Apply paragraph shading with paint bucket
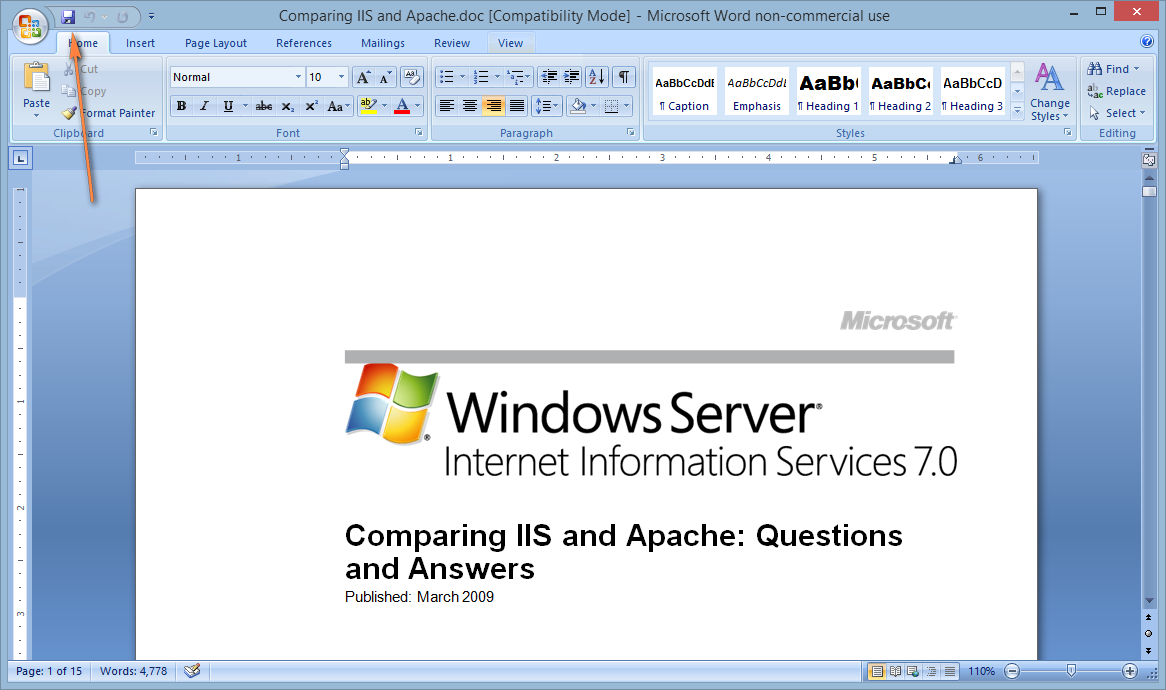This screenshot has height=690, width=1166. (x=578, y=106)
